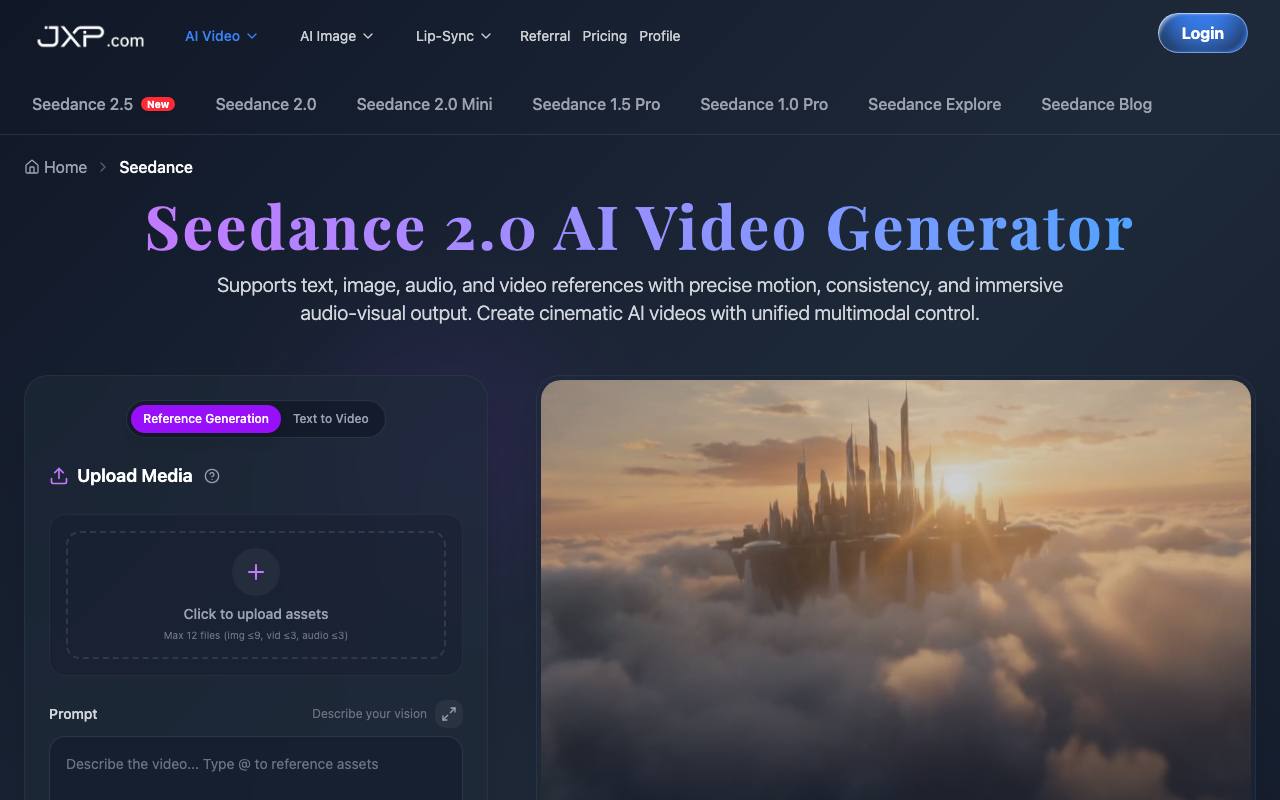Click the Home breadcrumb link
Viewport: 1280px width, 800px height.
pos(56,167)
